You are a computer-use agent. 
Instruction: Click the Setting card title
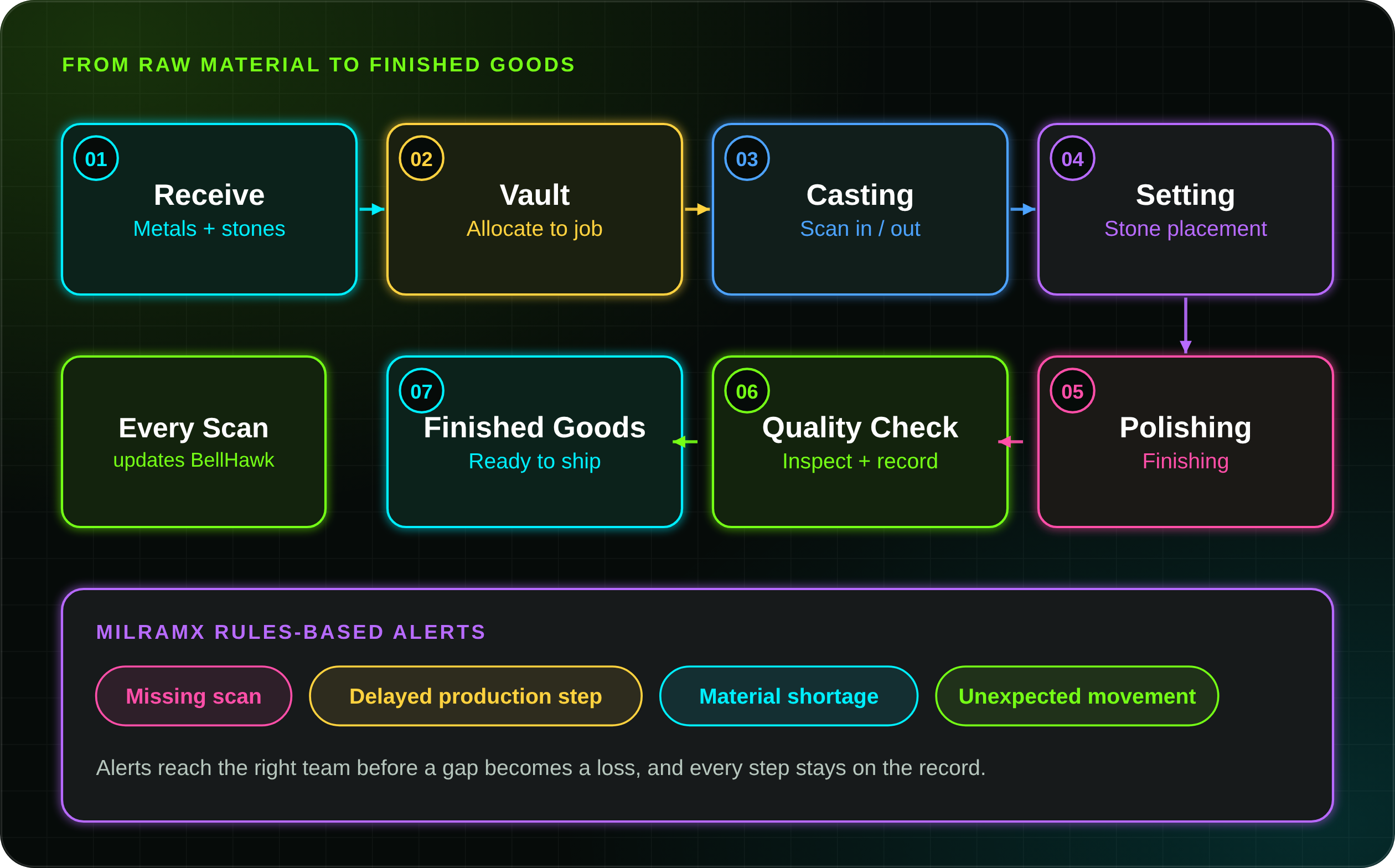1185,195
